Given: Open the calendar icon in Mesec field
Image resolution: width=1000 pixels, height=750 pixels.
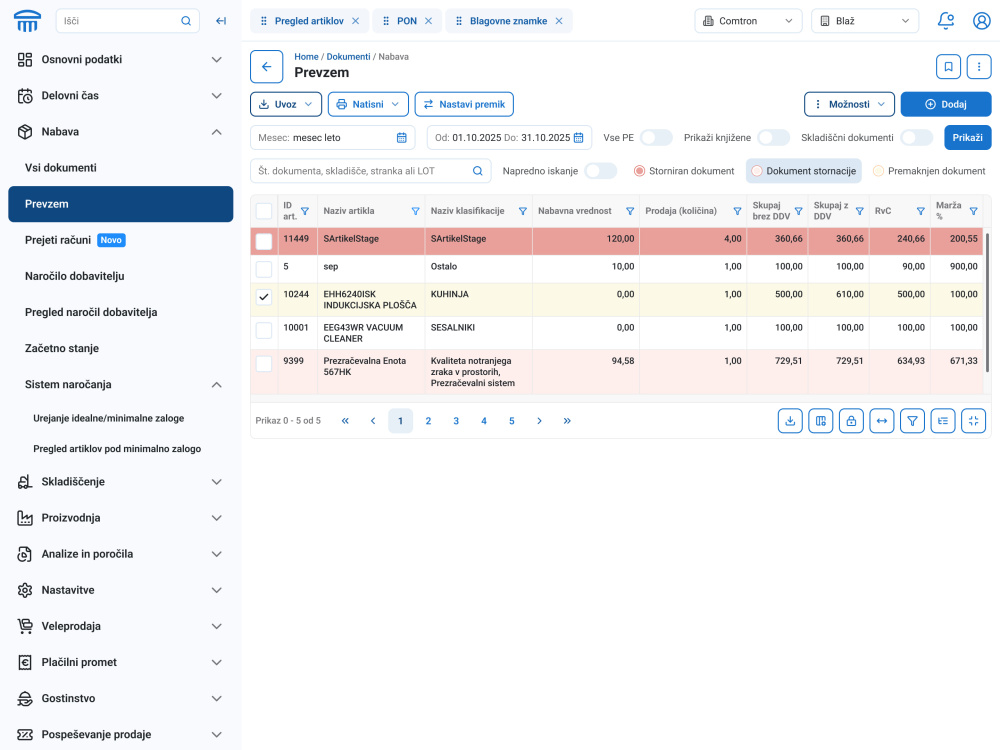Looking at the screenshot, I should 402,138.
